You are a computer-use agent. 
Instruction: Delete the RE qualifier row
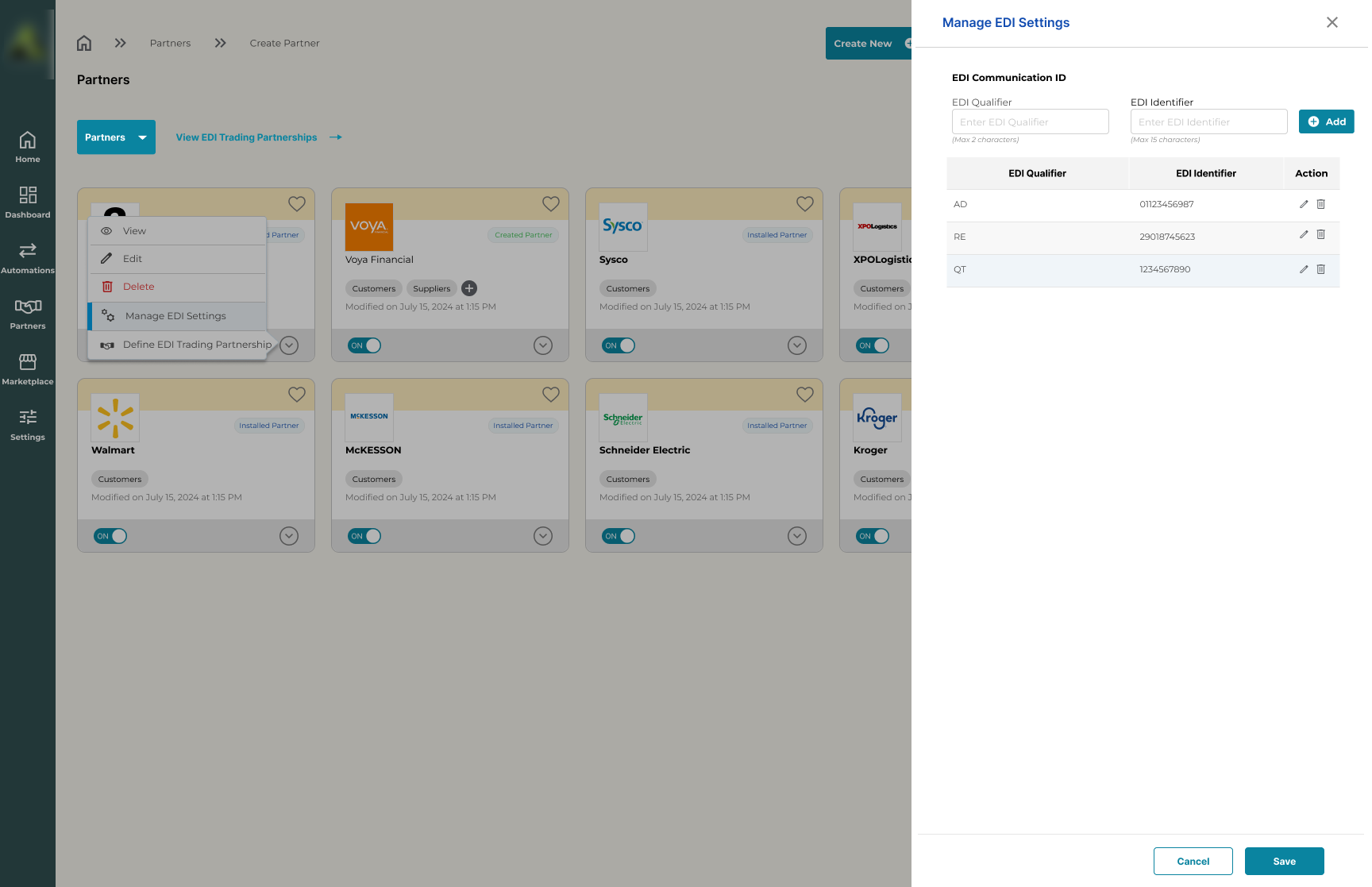point(1321,235)
